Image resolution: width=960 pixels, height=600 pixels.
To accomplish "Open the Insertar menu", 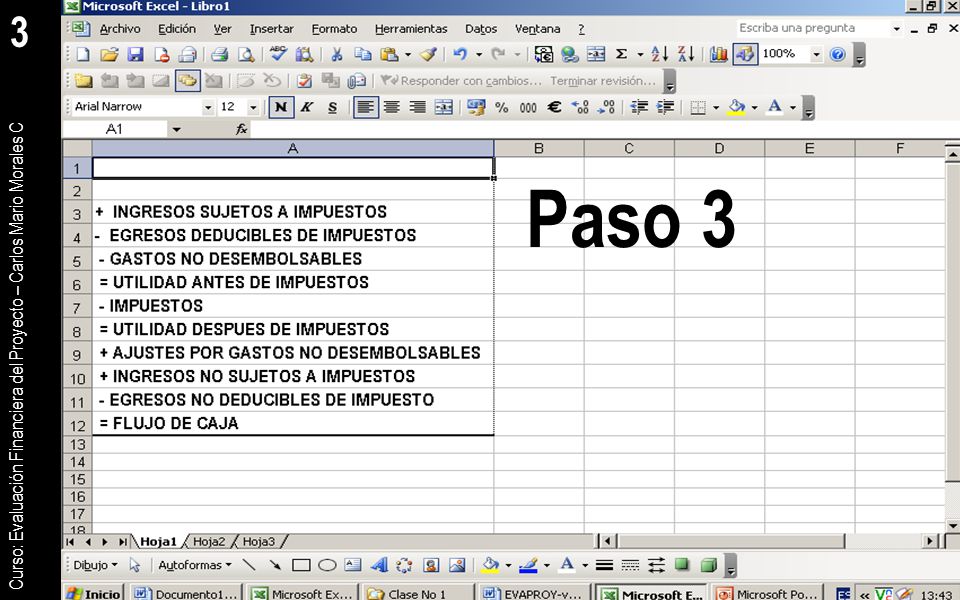I will click(x=271, y=29).
